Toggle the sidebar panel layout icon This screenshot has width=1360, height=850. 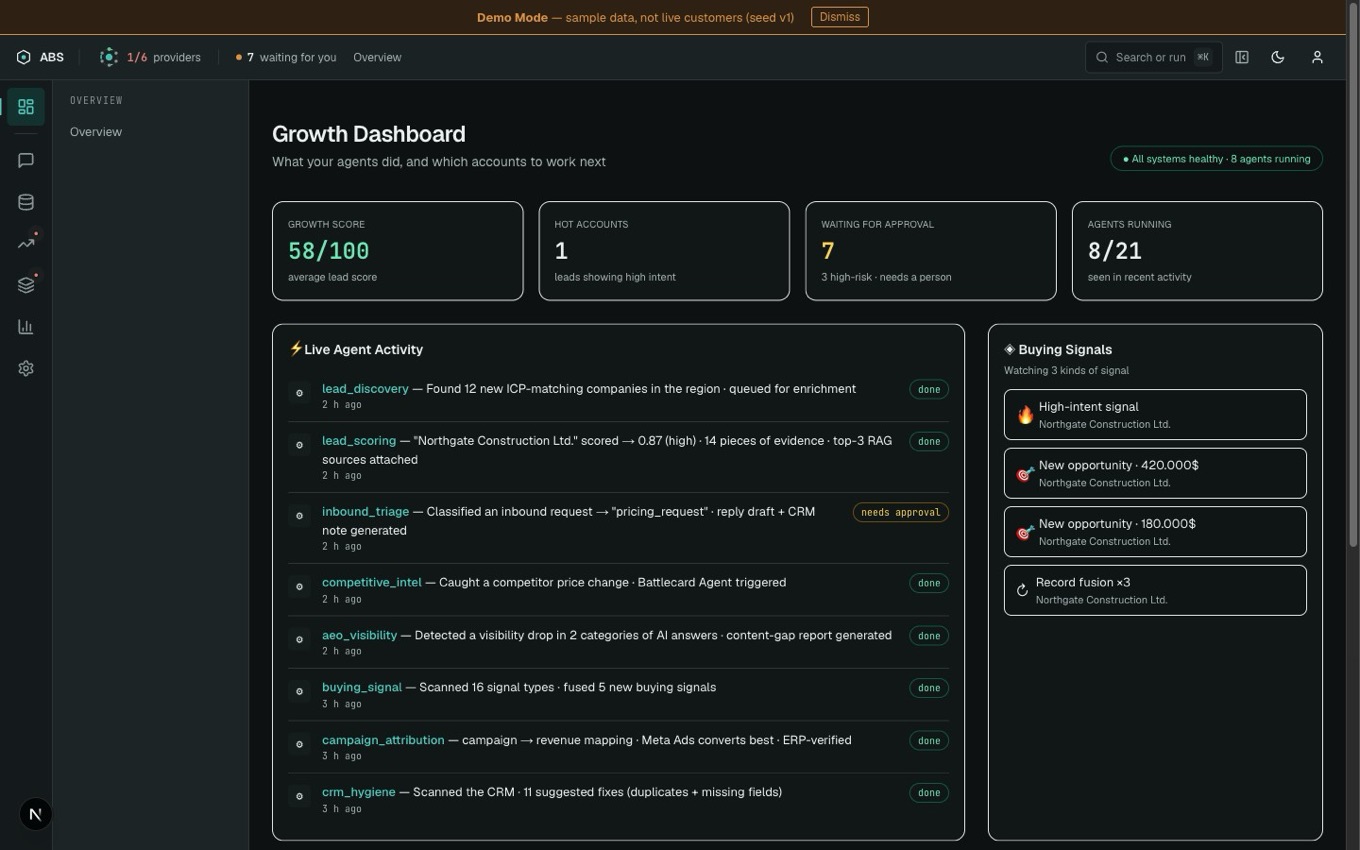(1242, 57)
